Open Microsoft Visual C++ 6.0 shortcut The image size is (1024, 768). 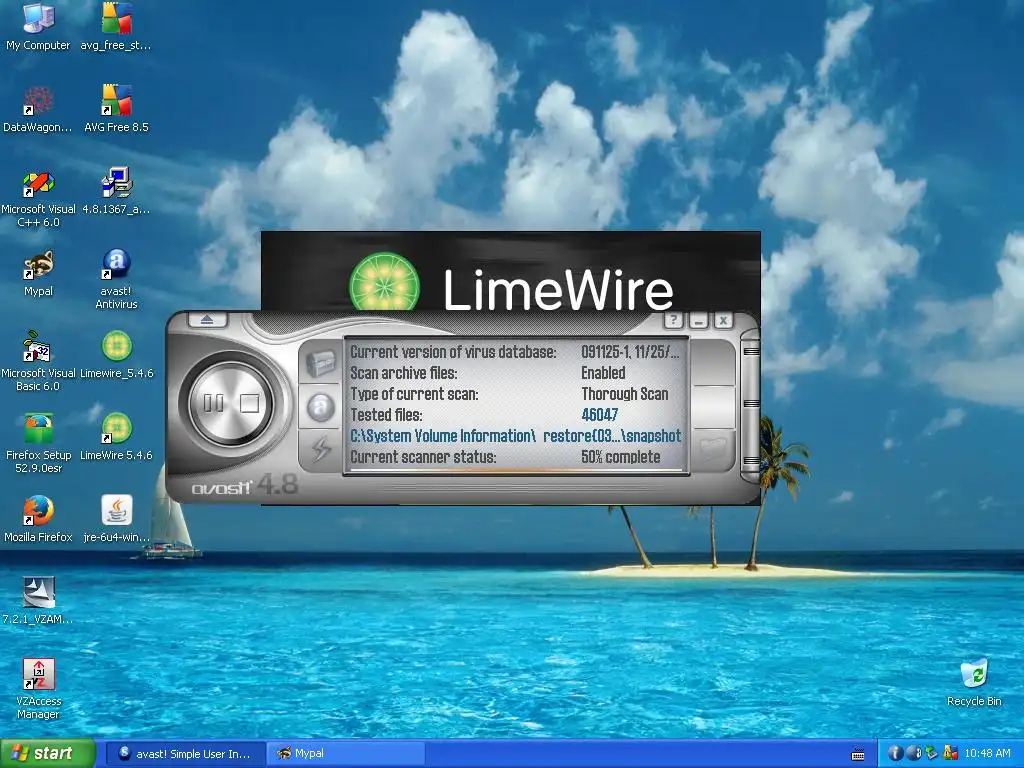pyautogui.click(x=38, y=198)
